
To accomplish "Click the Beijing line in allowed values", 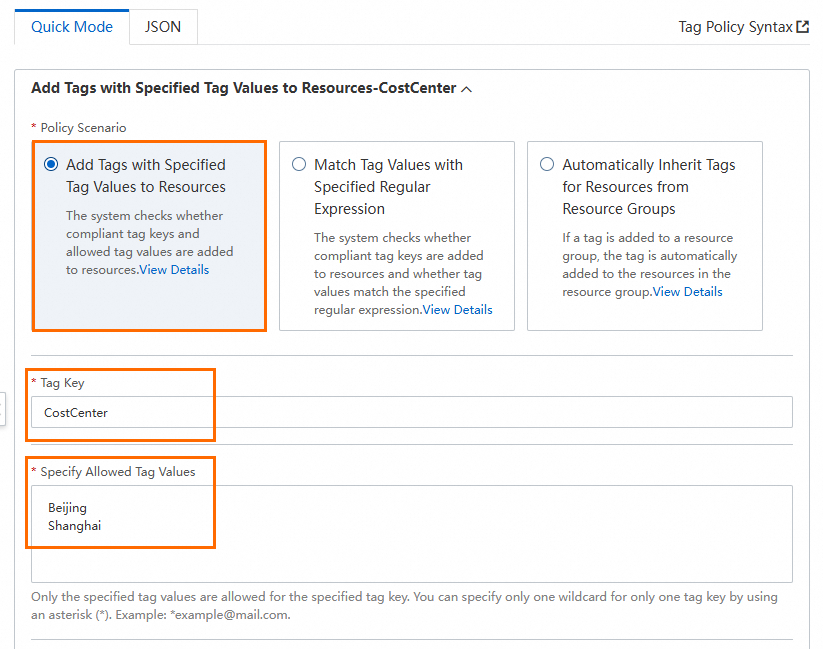I will click(68, 508).
